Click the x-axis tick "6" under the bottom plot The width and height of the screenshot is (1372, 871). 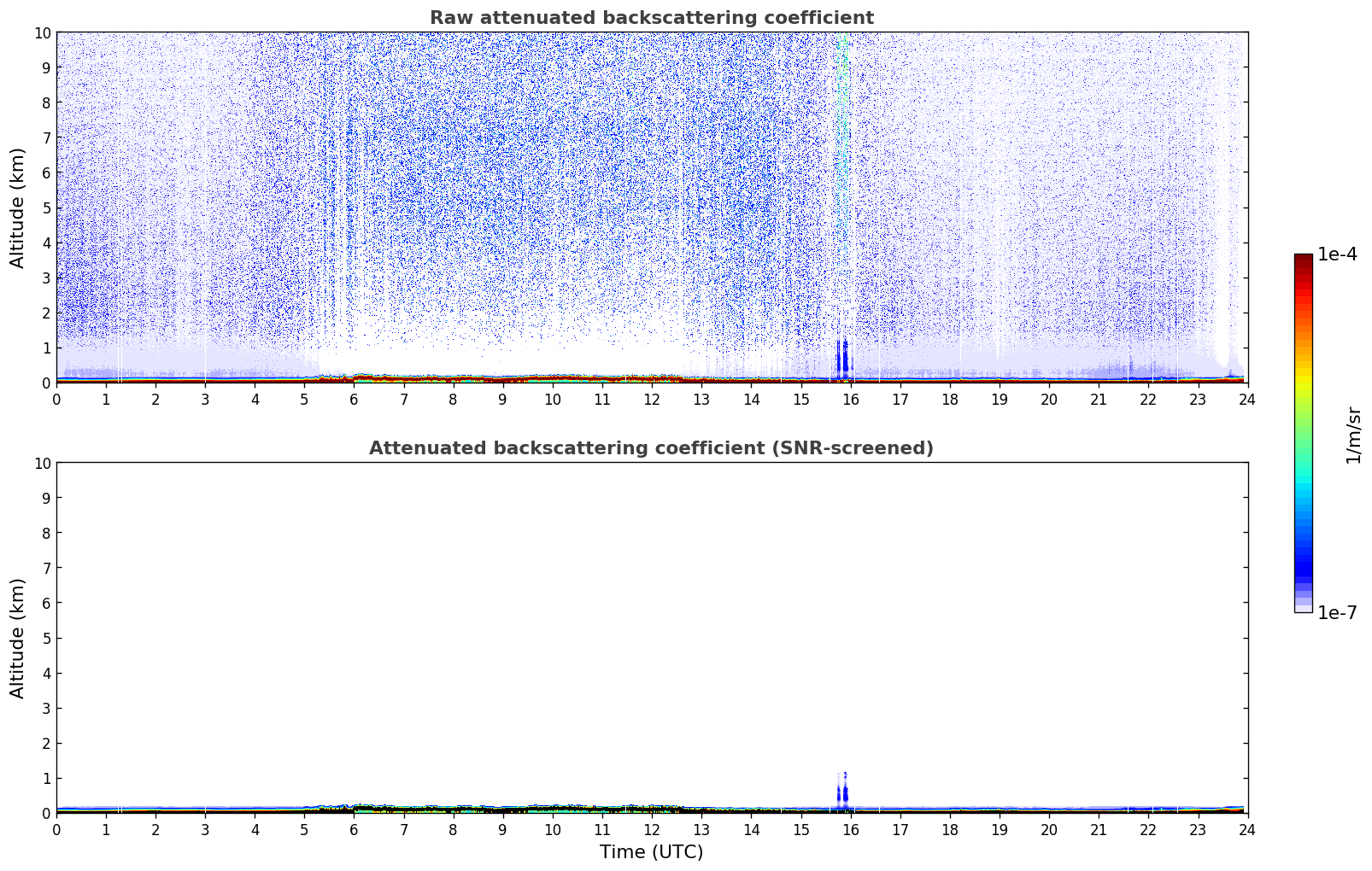point(355,829)
